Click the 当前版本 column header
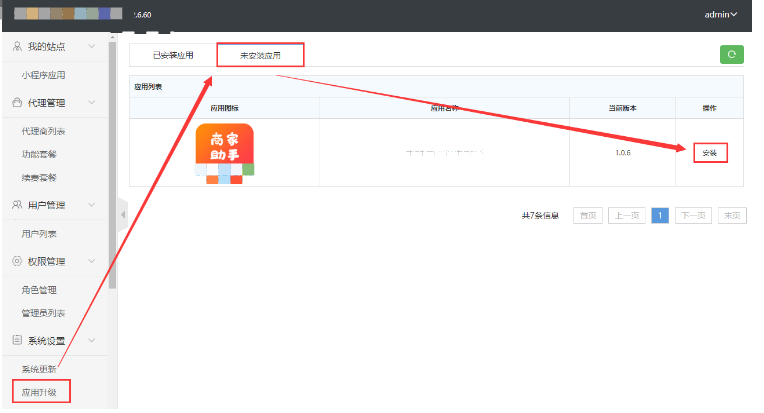 tap(623, 108)
